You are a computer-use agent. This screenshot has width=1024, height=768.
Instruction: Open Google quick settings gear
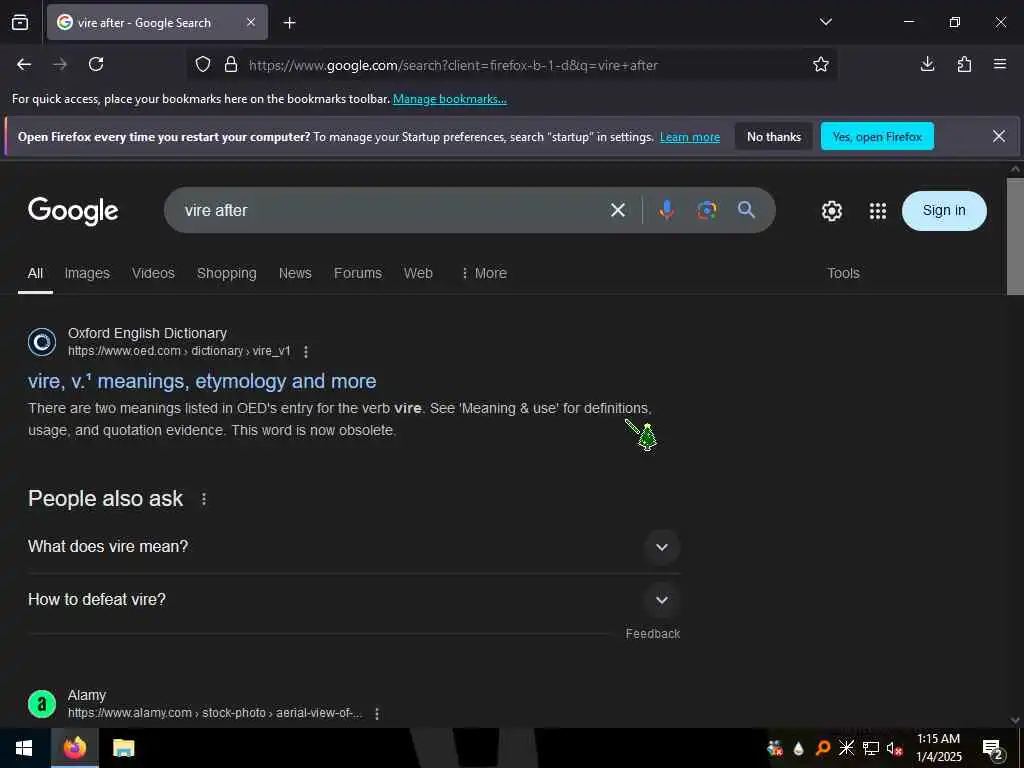coord(831,211)
